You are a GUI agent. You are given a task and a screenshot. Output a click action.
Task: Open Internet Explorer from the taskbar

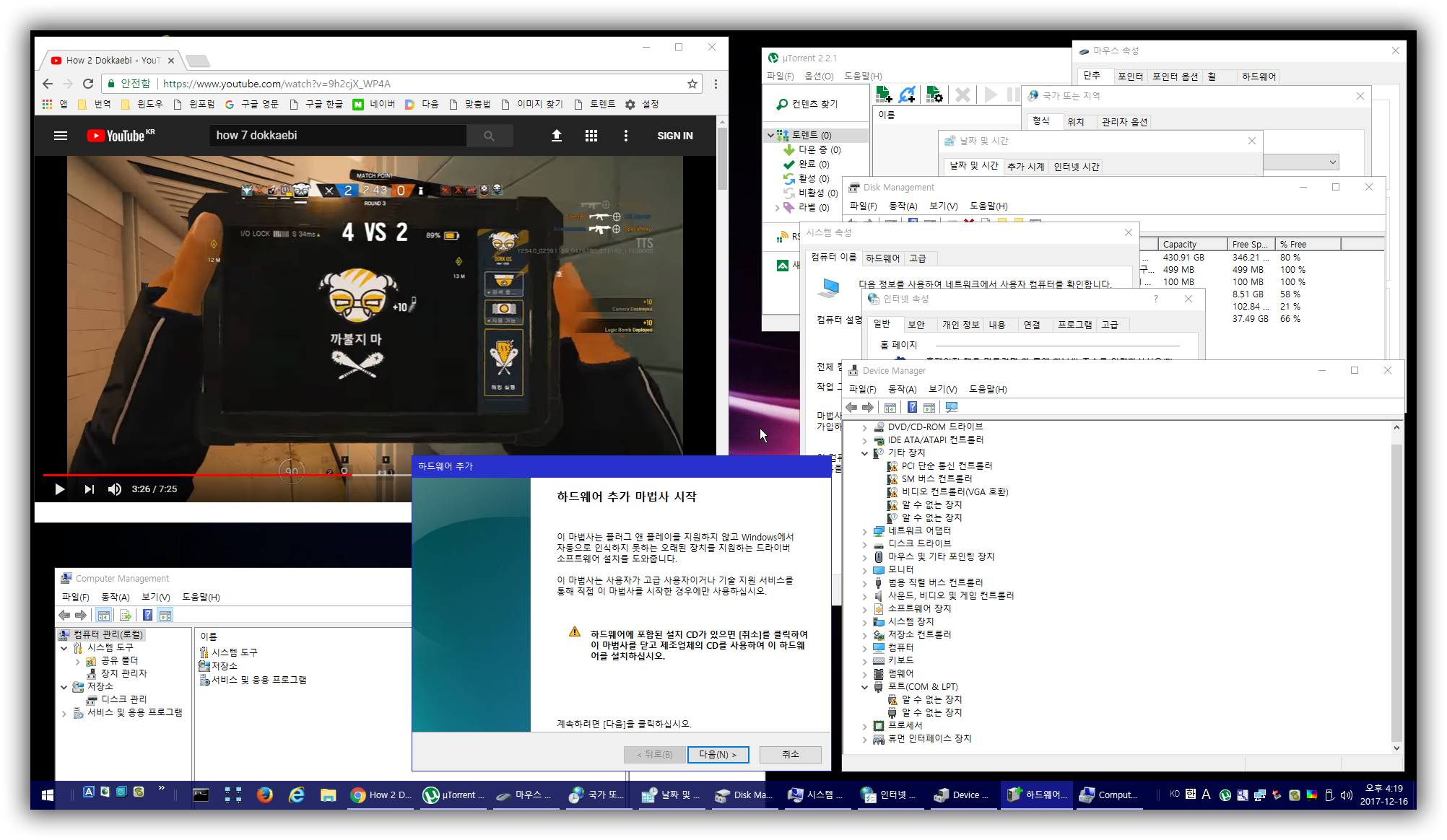(x=297, y=795)
